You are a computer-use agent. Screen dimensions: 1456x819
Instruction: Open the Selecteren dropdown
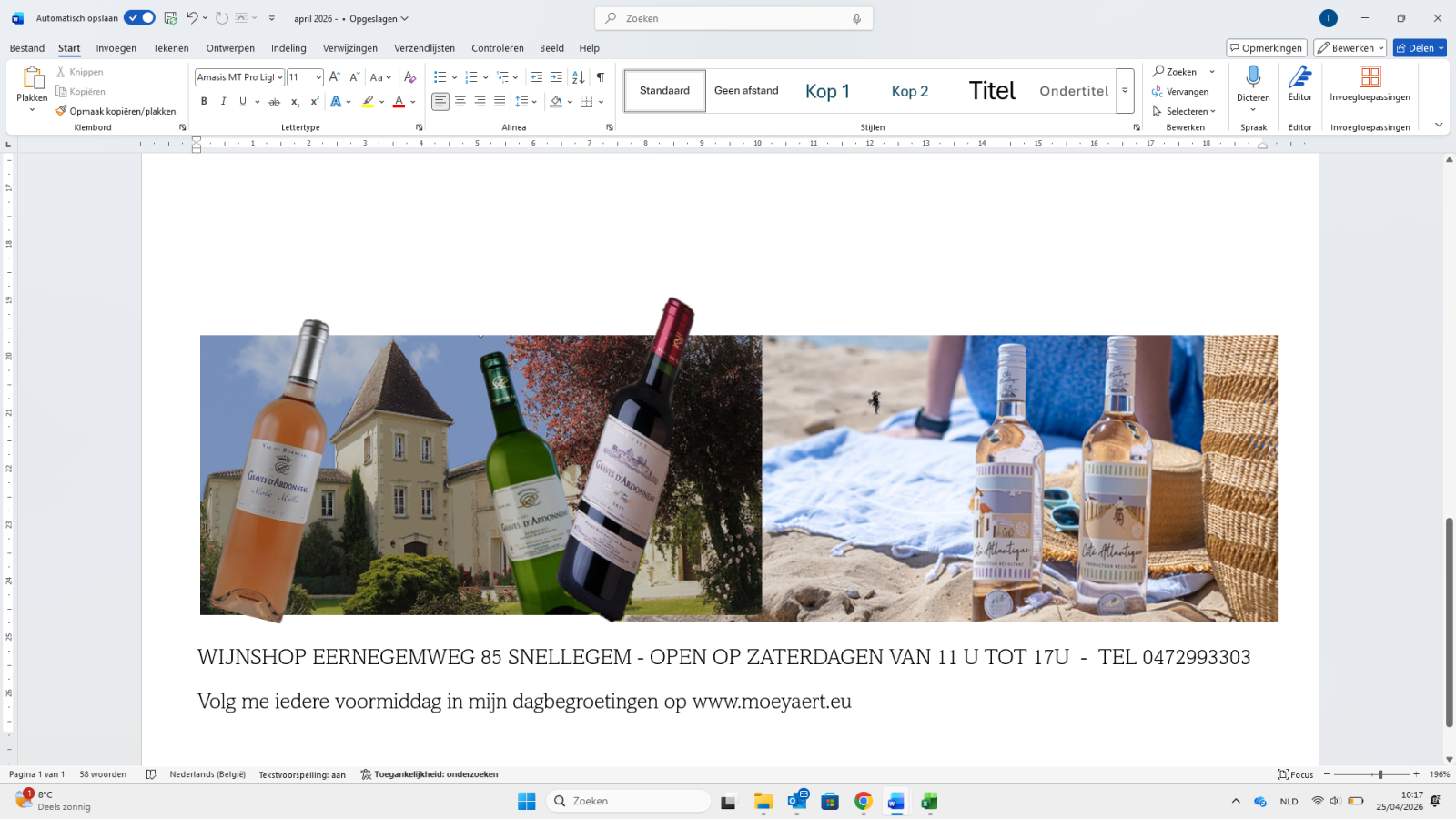pos(1184,111)
